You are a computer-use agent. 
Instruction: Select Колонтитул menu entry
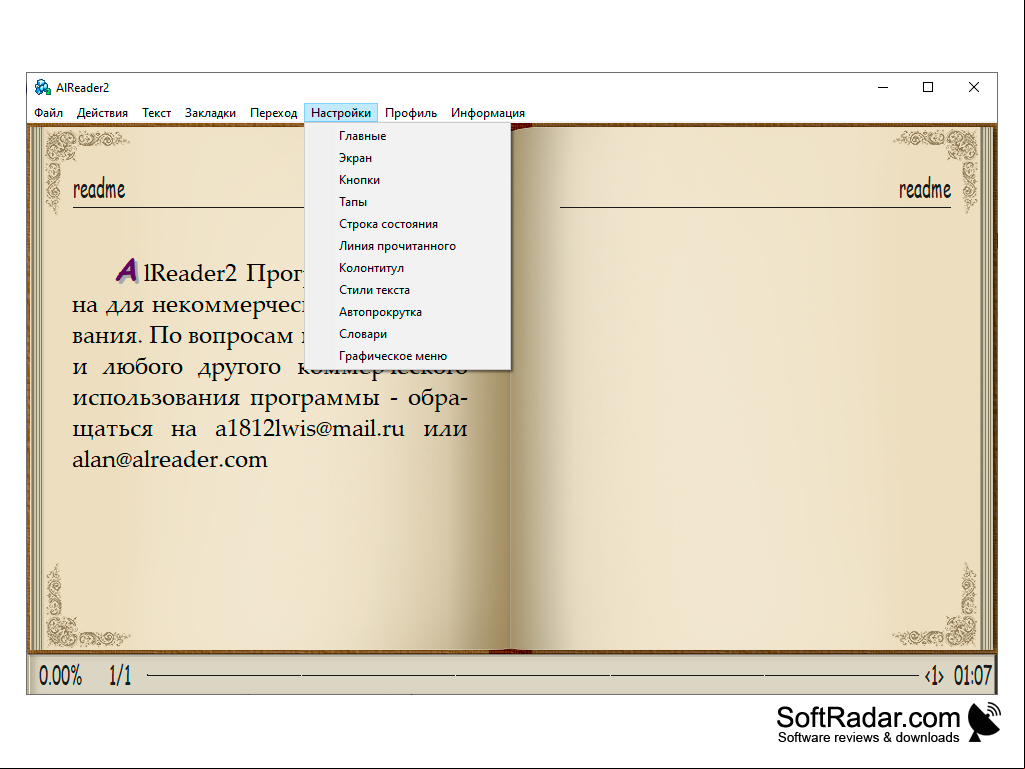(407, 268)
